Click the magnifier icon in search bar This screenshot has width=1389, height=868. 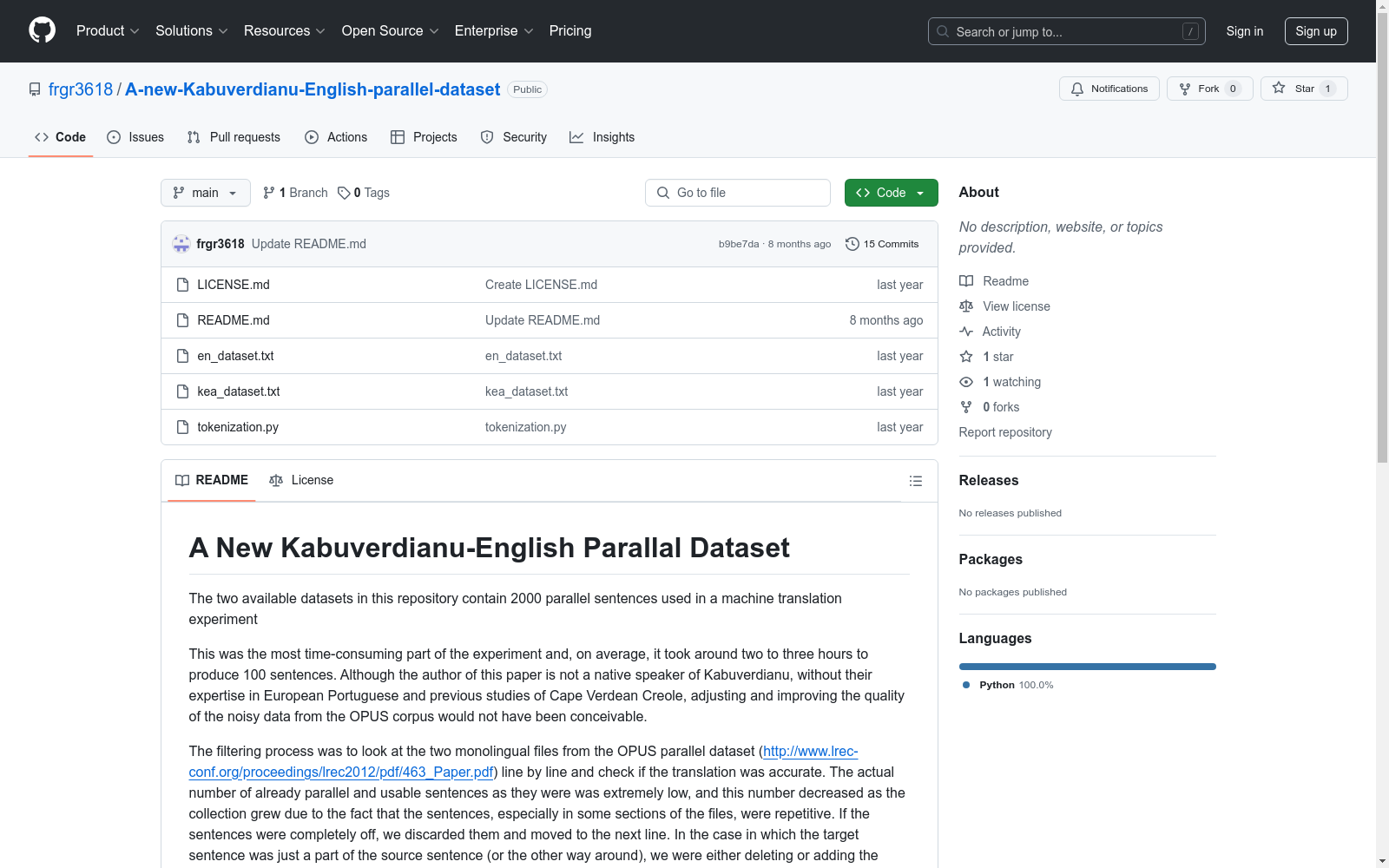[x=943, y=31]
